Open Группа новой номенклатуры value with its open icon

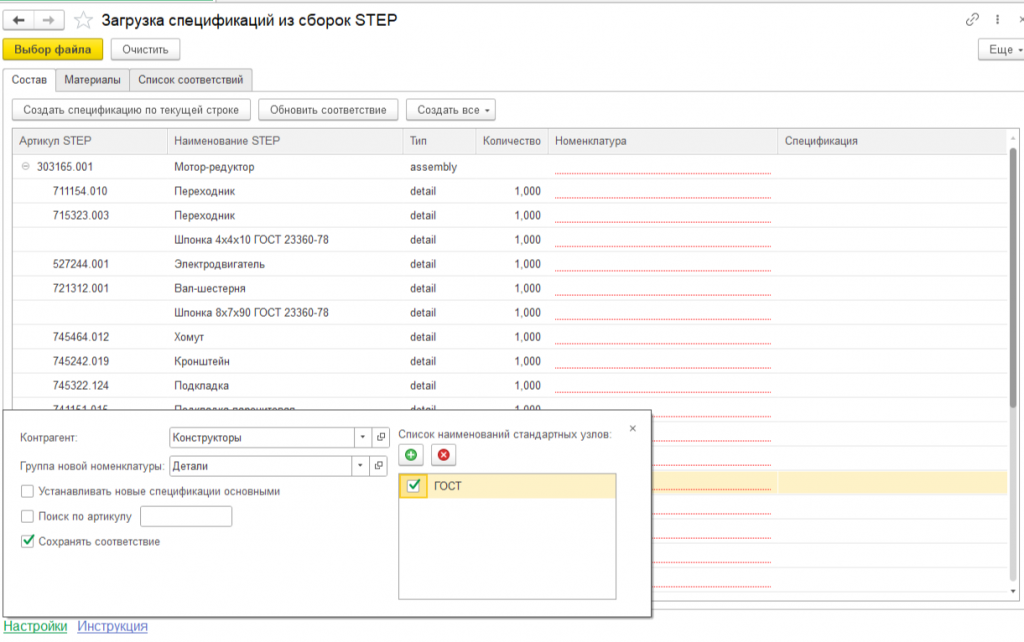pyautogui.click(x=378, y=466)
